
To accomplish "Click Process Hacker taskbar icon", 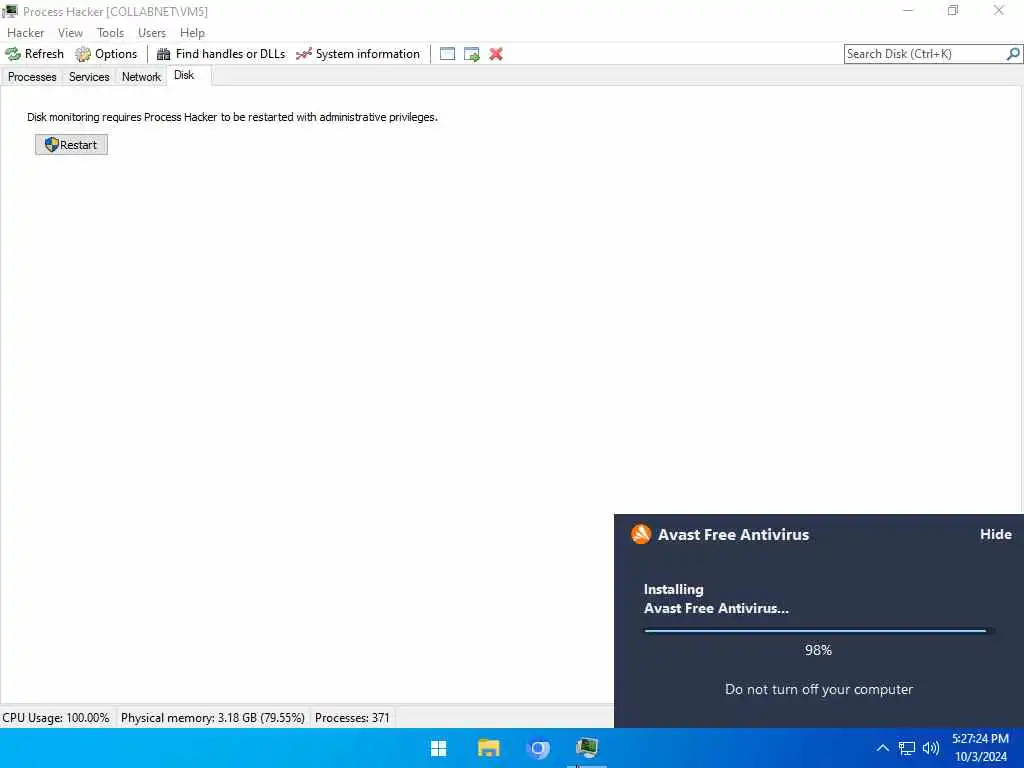I will pos(587,748).
